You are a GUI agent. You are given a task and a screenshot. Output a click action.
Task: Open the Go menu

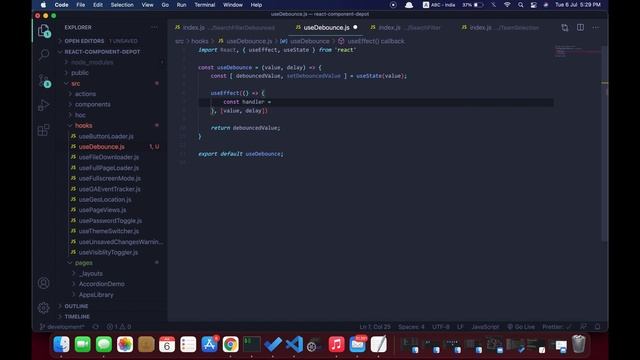point(165,5)
